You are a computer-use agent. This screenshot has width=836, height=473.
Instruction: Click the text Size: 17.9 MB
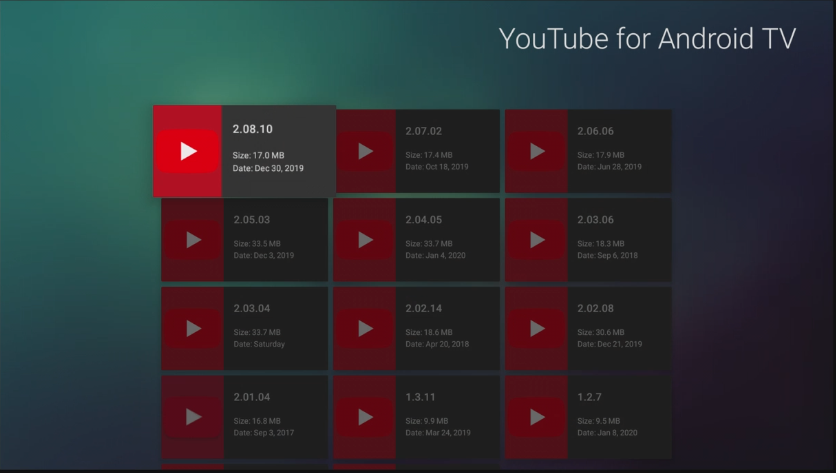(x=600, y=155)
